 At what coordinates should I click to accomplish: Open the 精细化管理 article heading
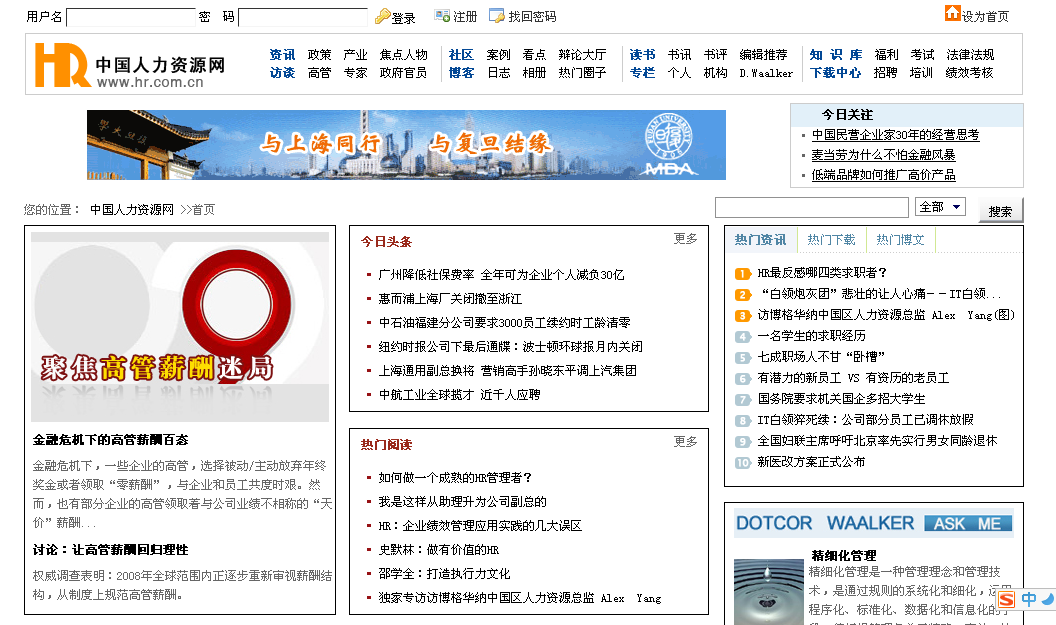844,556
